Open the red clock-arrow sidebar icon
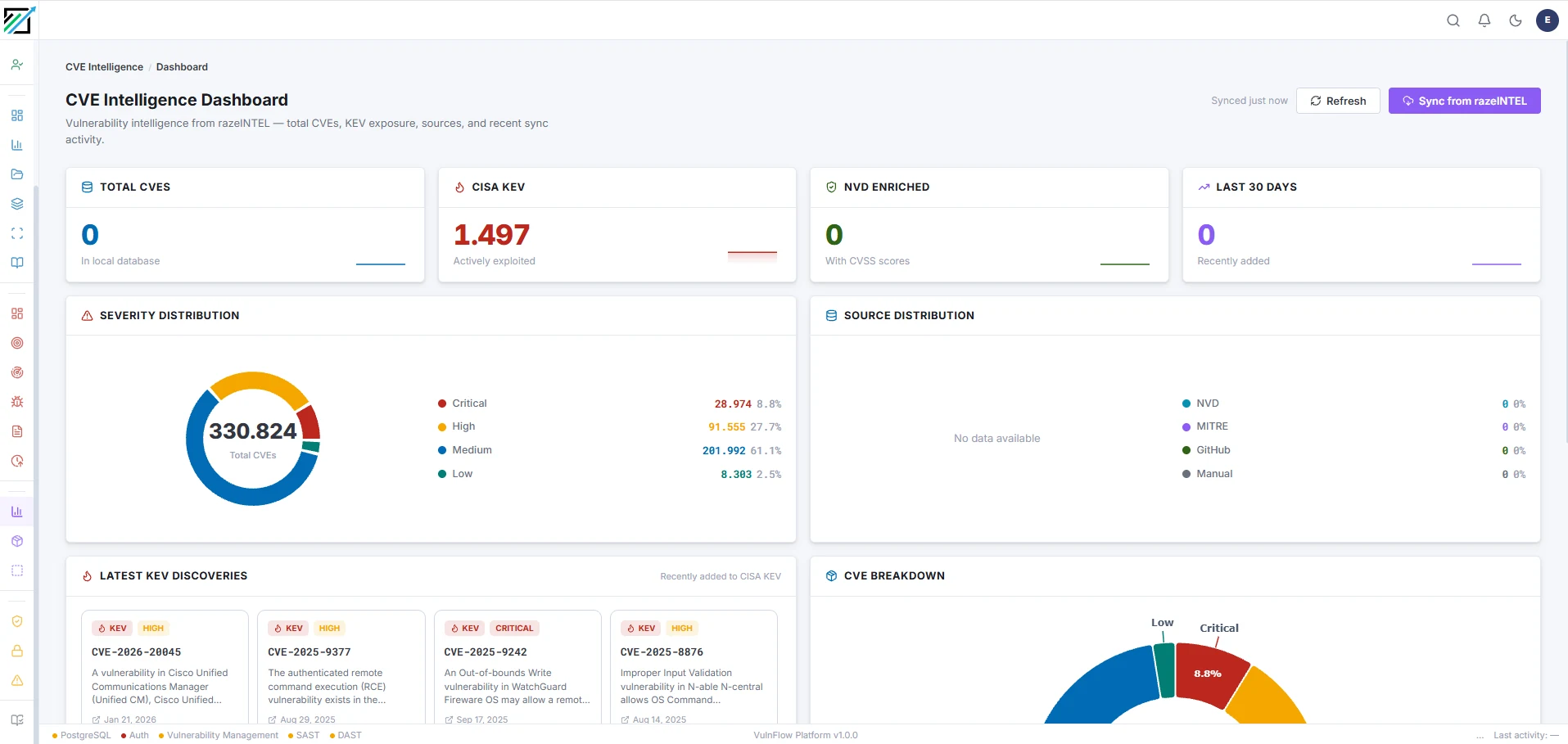The width and height of the screenshot is (1568, 744). point(17,461)
